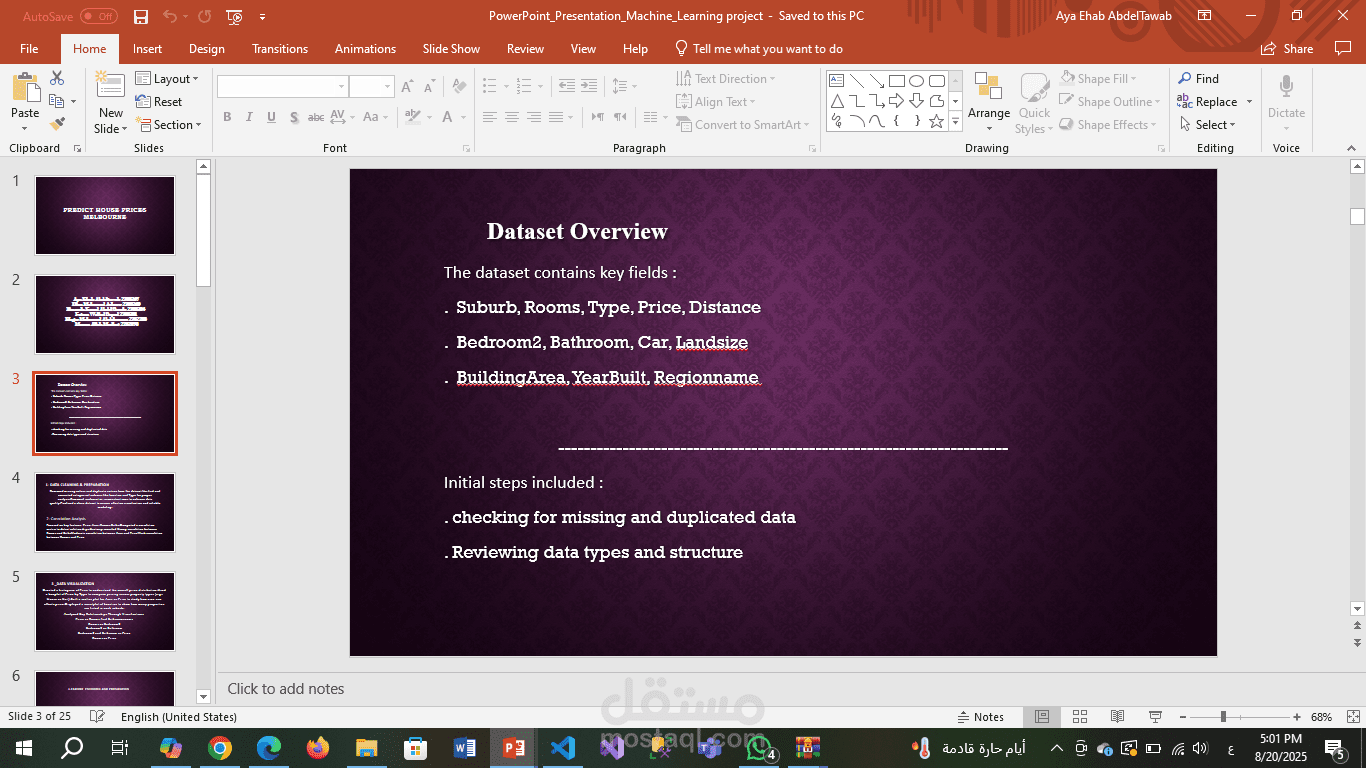Open the Comments pane icon
The height and width of the screenshot is (768, 1366).
pos(1342,48)
